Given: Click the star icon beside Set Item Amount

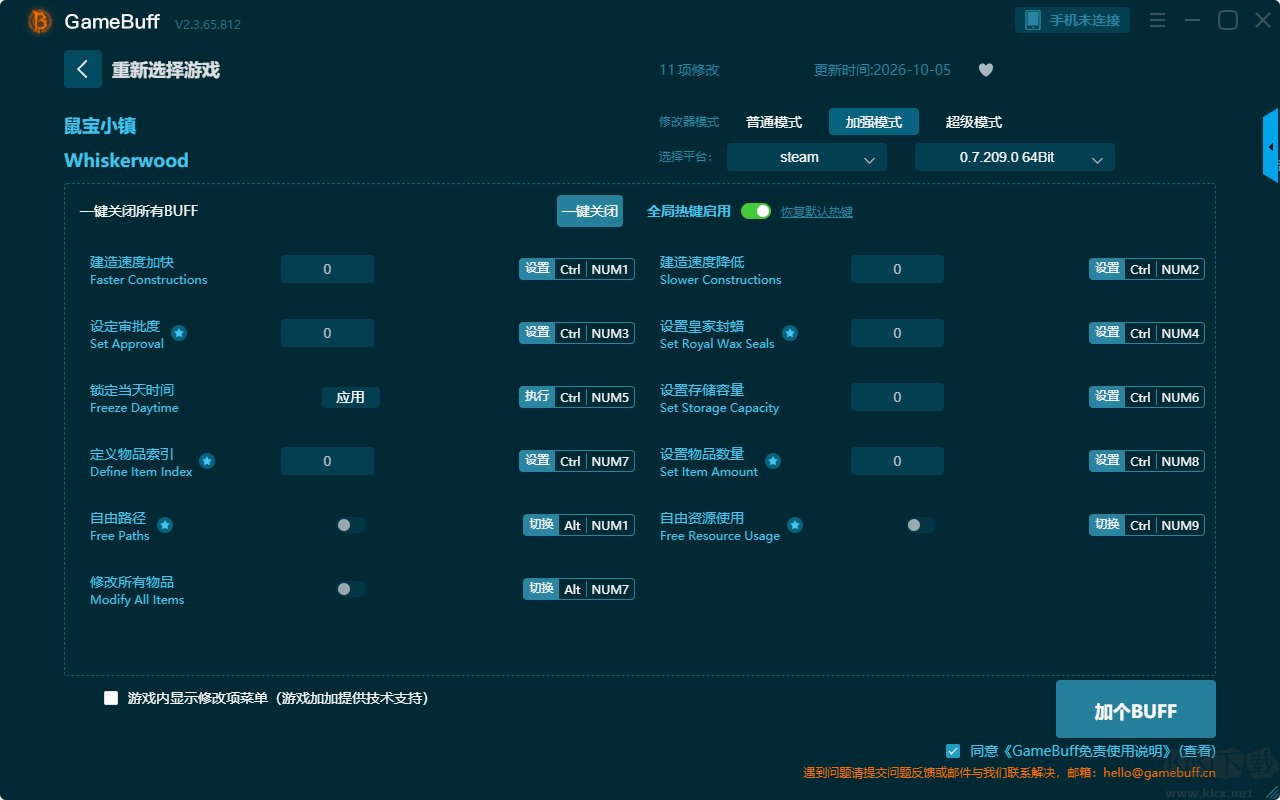Looking at the screenshot, I should (x=773, y=461).
